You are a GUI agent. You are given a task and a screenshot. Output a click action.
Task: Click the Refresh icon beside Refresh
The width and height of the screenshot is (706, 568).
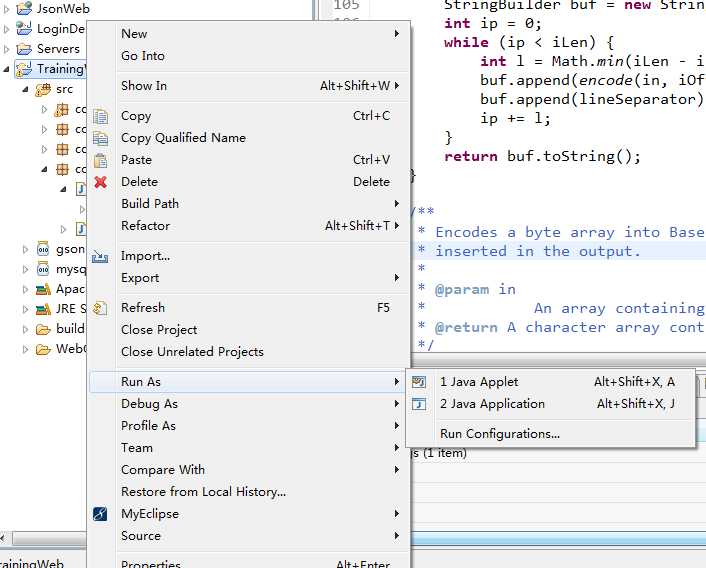100,308
